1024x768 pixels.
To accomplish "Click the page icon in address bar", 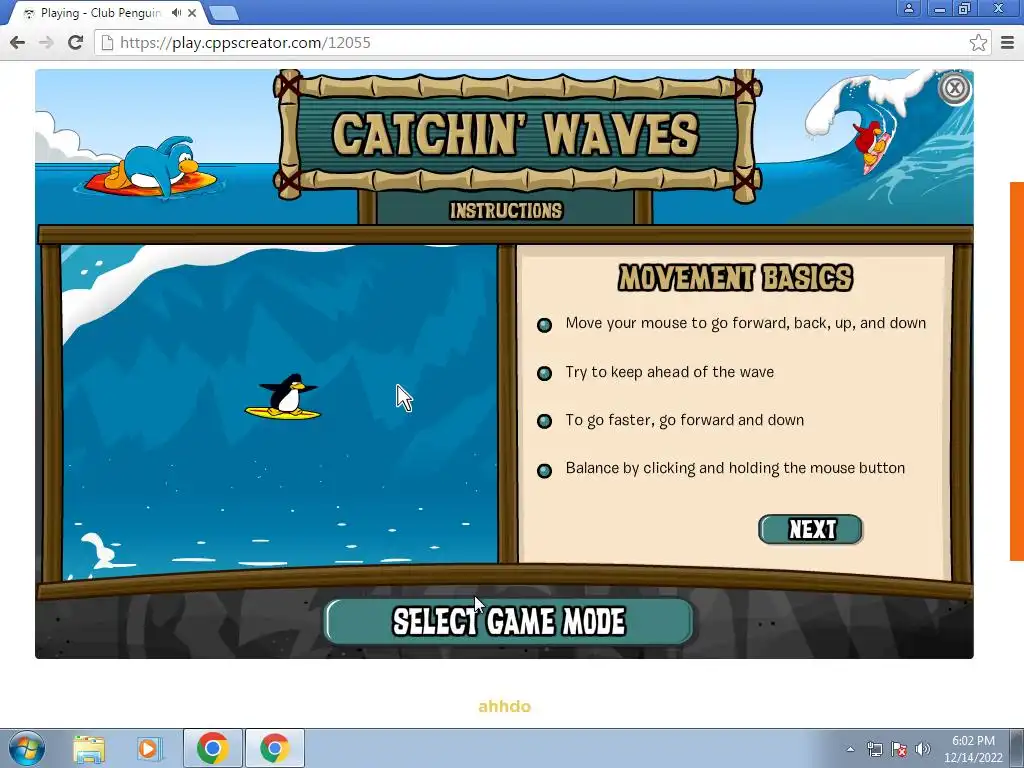I will coord(108,43).
